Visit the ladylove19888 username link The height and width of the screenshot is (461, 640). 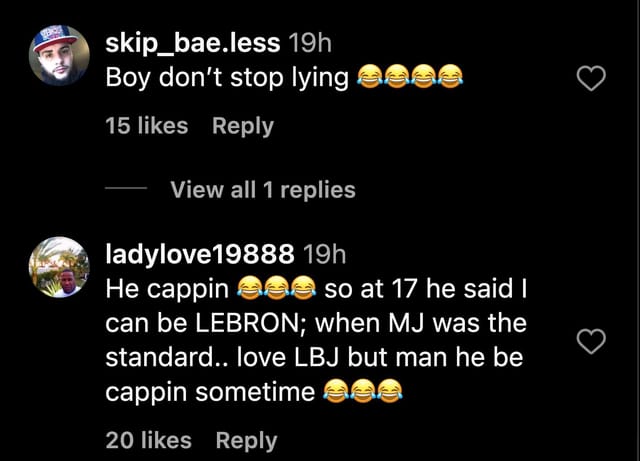(x=200, y=254)
